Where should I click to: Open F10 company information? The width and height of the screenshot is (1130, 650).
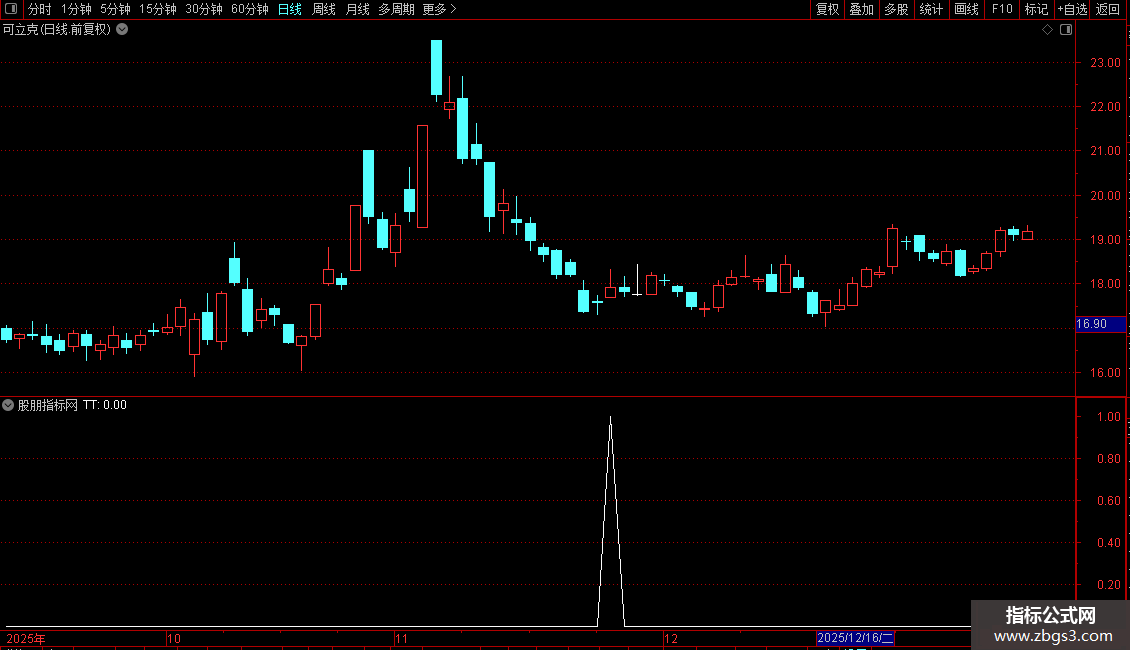point(1002,9)
